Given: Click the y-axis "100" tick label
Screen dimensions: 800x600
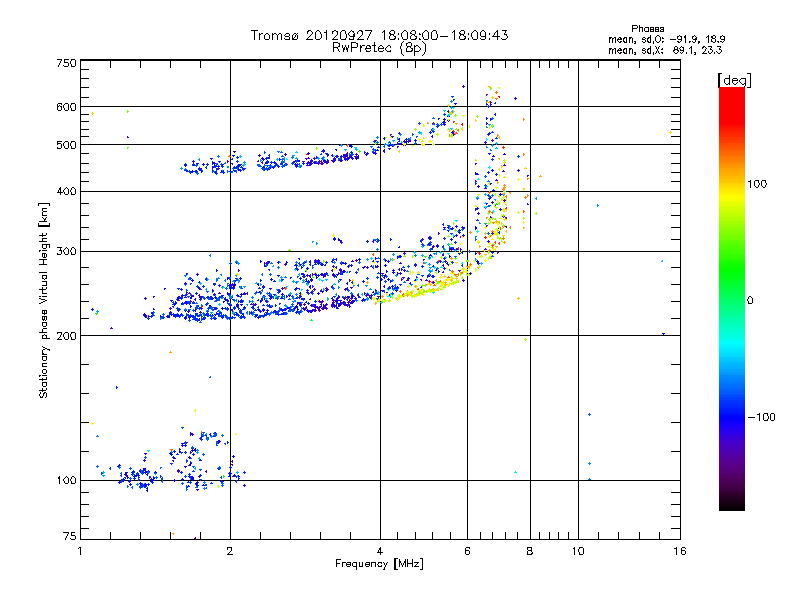Looking at the screenshot, I should 66,481.
